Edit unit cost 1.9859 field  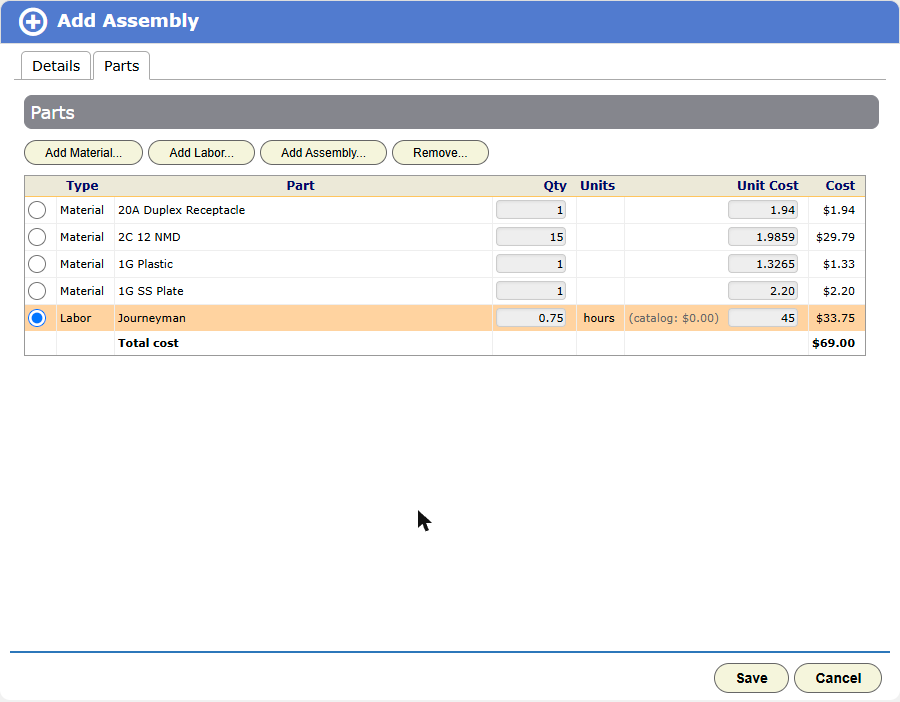click(763, 237)
